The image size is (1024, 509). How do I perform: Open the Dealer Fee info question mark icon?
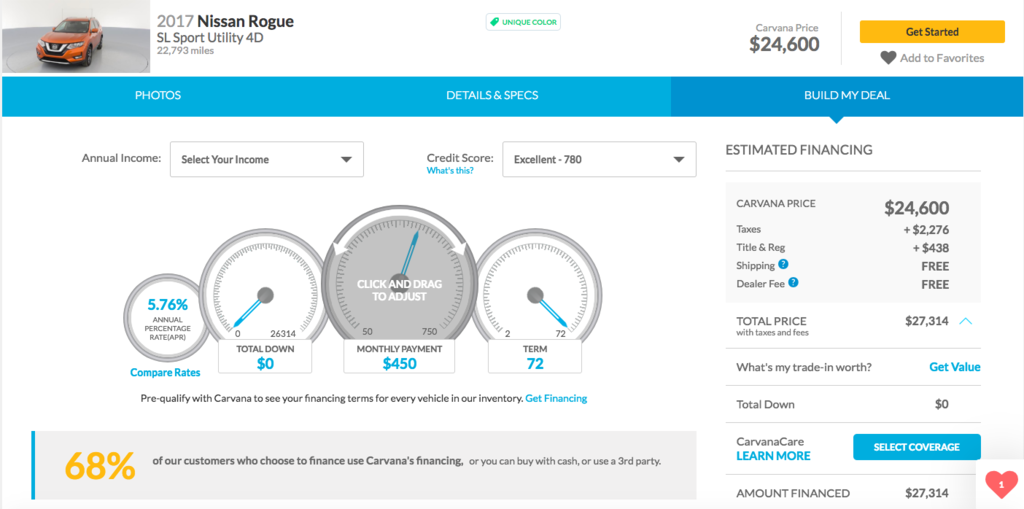pyautogui.click(x=793, y=283)
